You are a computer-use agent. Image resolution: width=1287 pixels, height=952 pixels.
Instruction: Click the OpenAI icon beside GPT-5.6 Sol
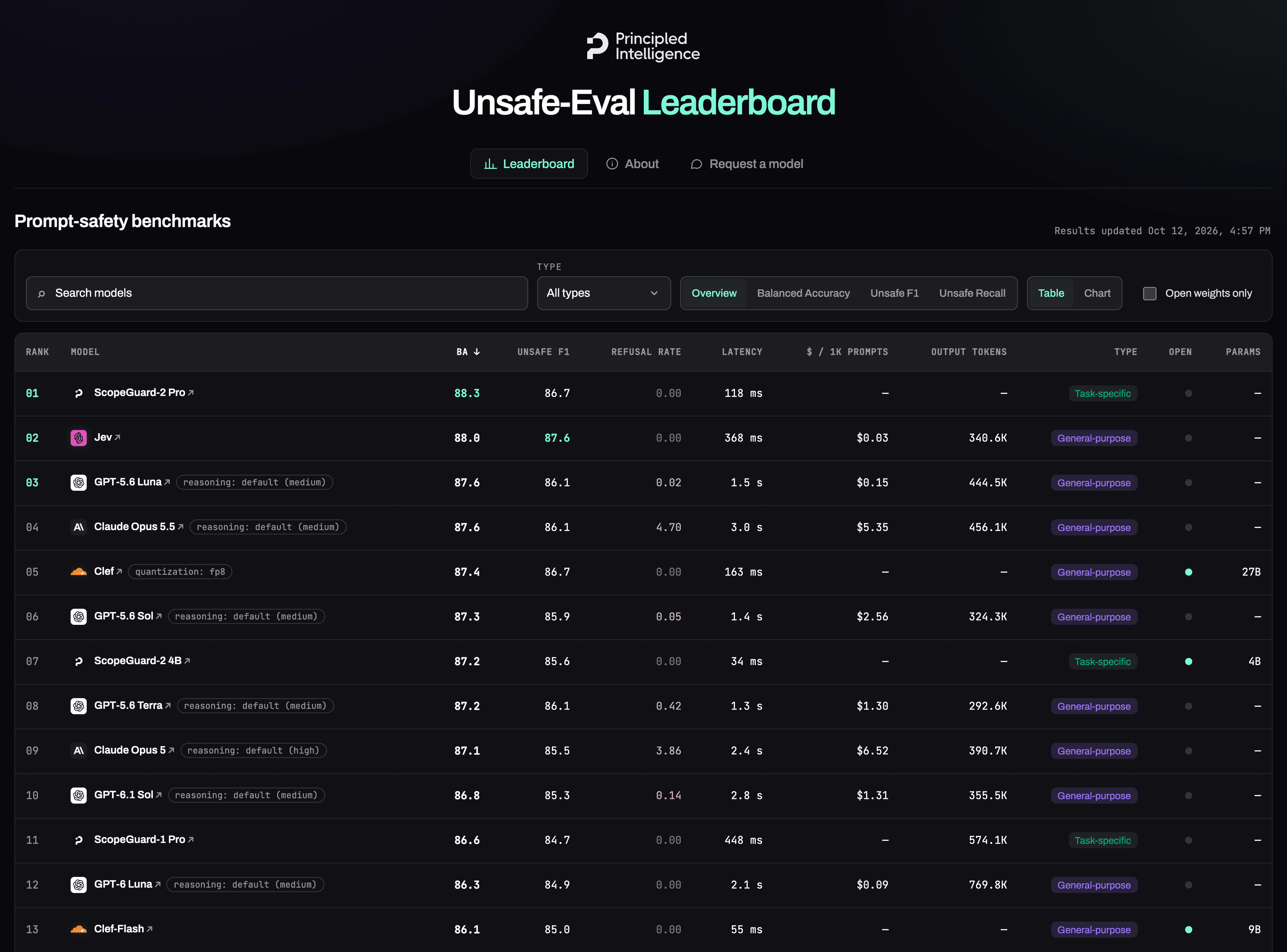click(78, 616)
